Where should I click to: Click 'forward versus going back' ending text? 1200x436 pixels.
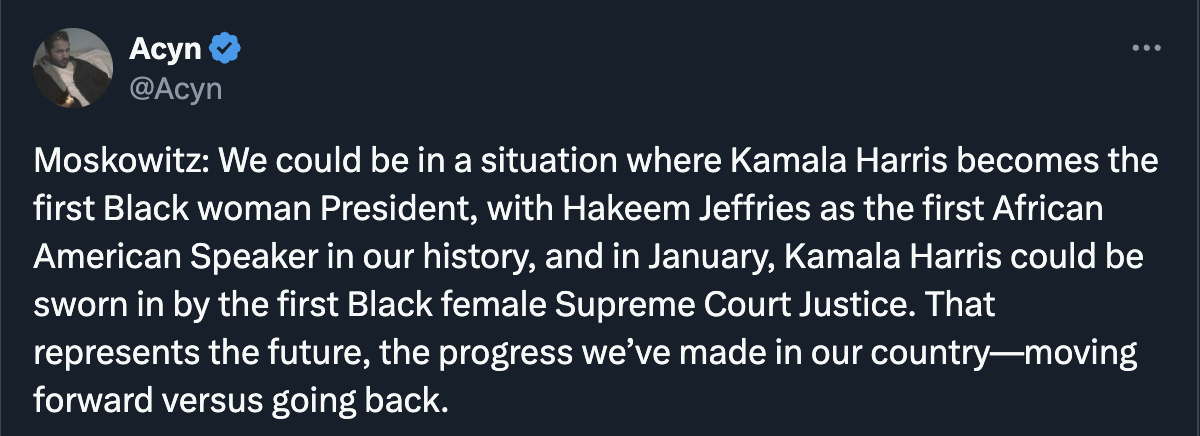(x=237, y=400)
